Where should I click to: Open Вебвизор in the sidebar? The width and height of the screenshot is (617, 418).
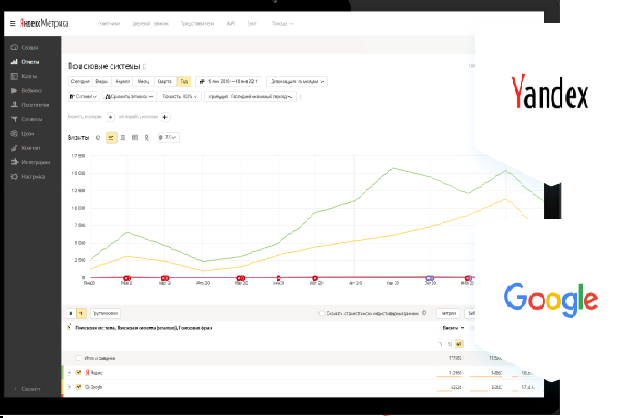point(27,91)
